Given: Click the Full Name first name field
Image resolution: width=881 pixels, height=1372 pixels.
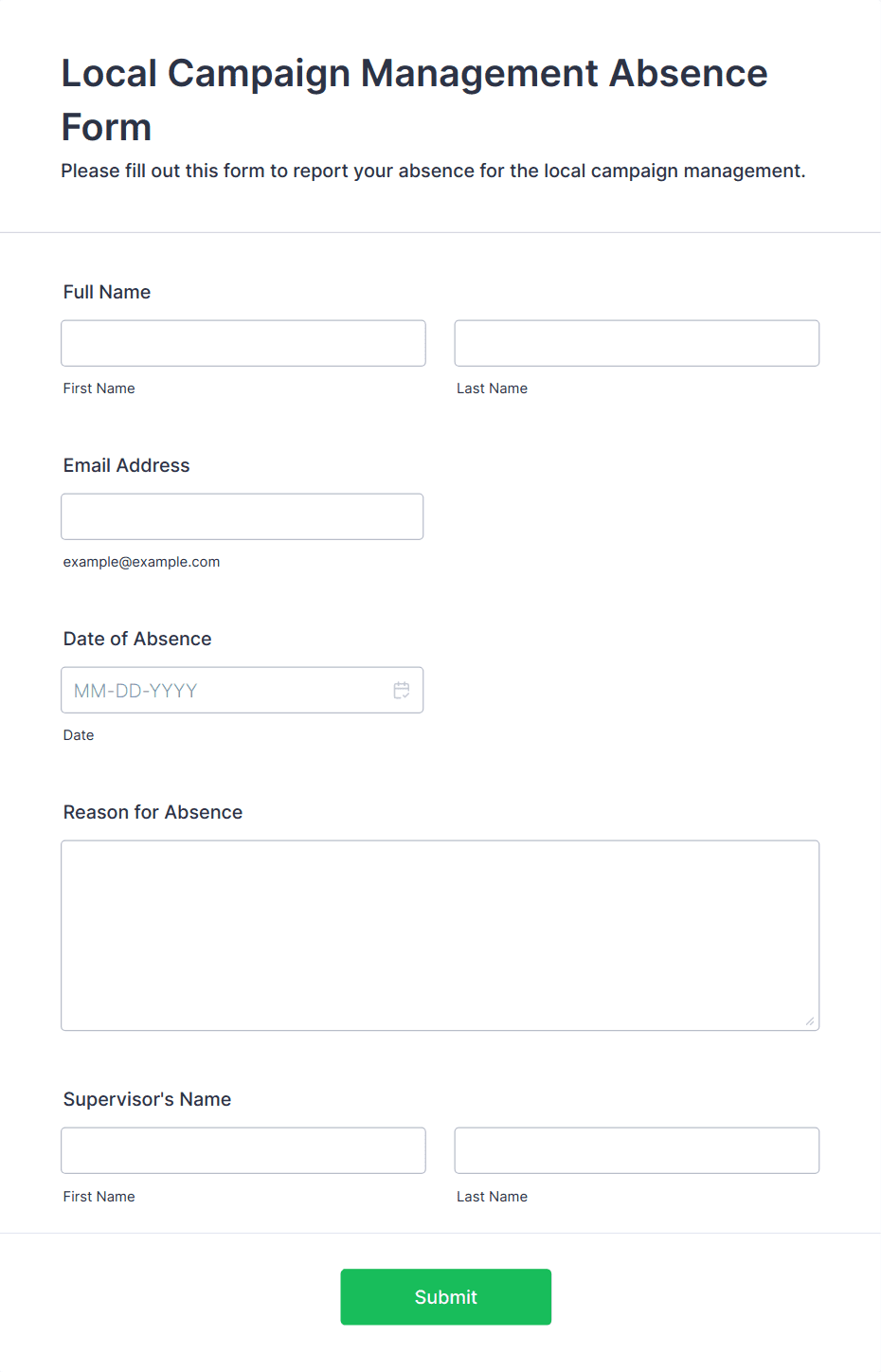Looking at the screenshot, I should click(x=243, y=343).
